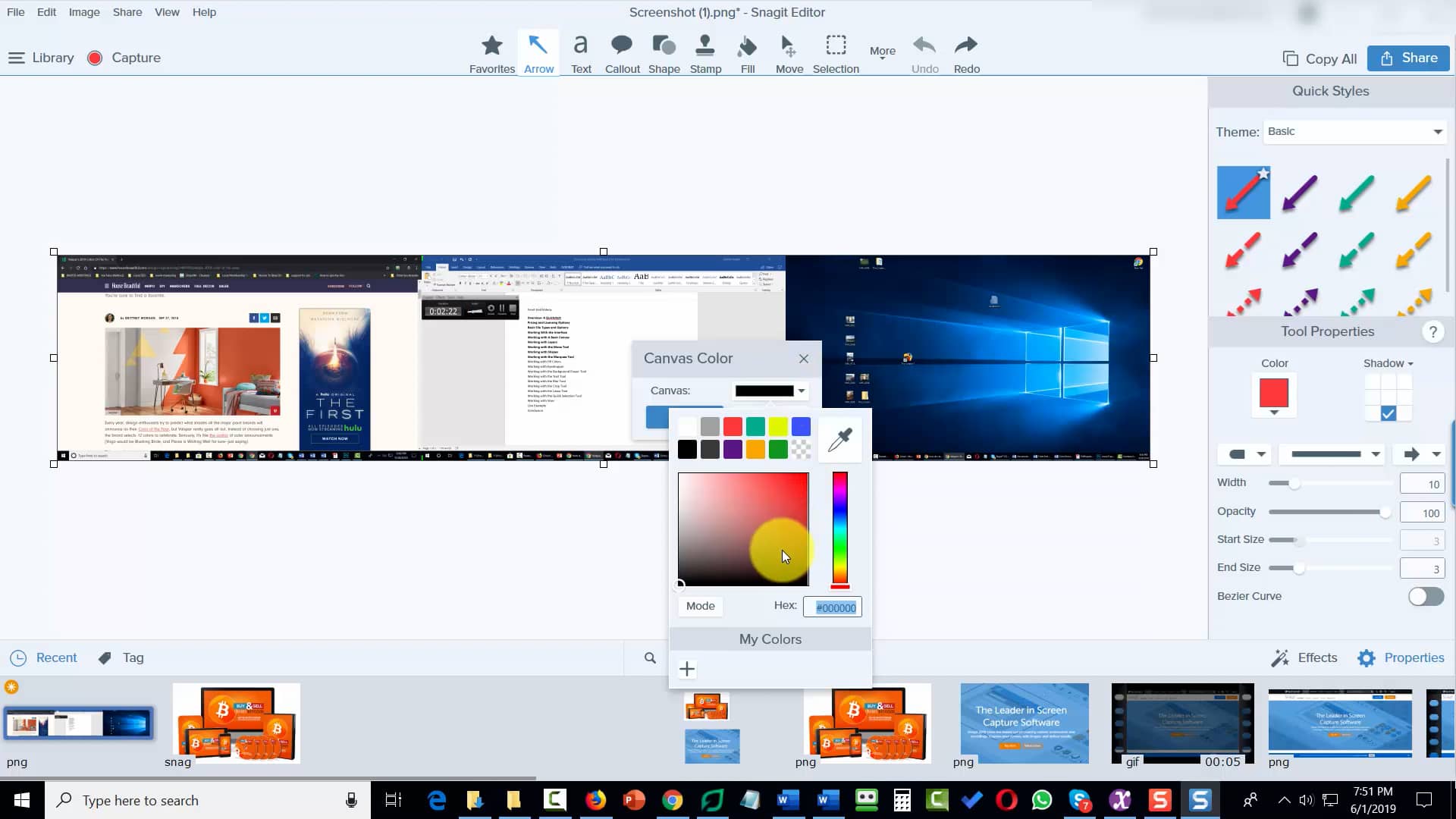This screenshot has width=1456, height=819.
Task: Open the Canvas color dropdown
Action: (x=802, y=391)
